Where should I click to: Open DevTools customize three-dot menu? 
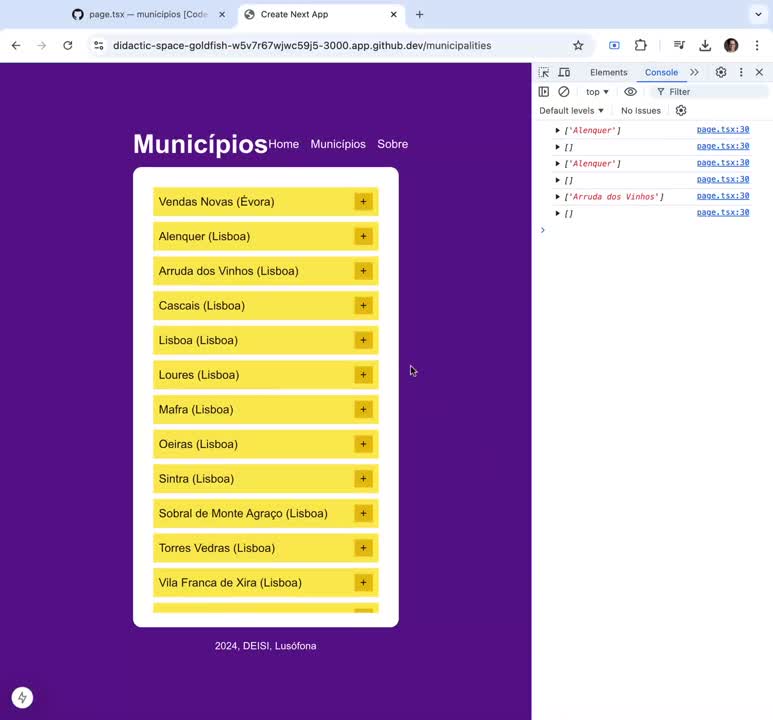740,72
